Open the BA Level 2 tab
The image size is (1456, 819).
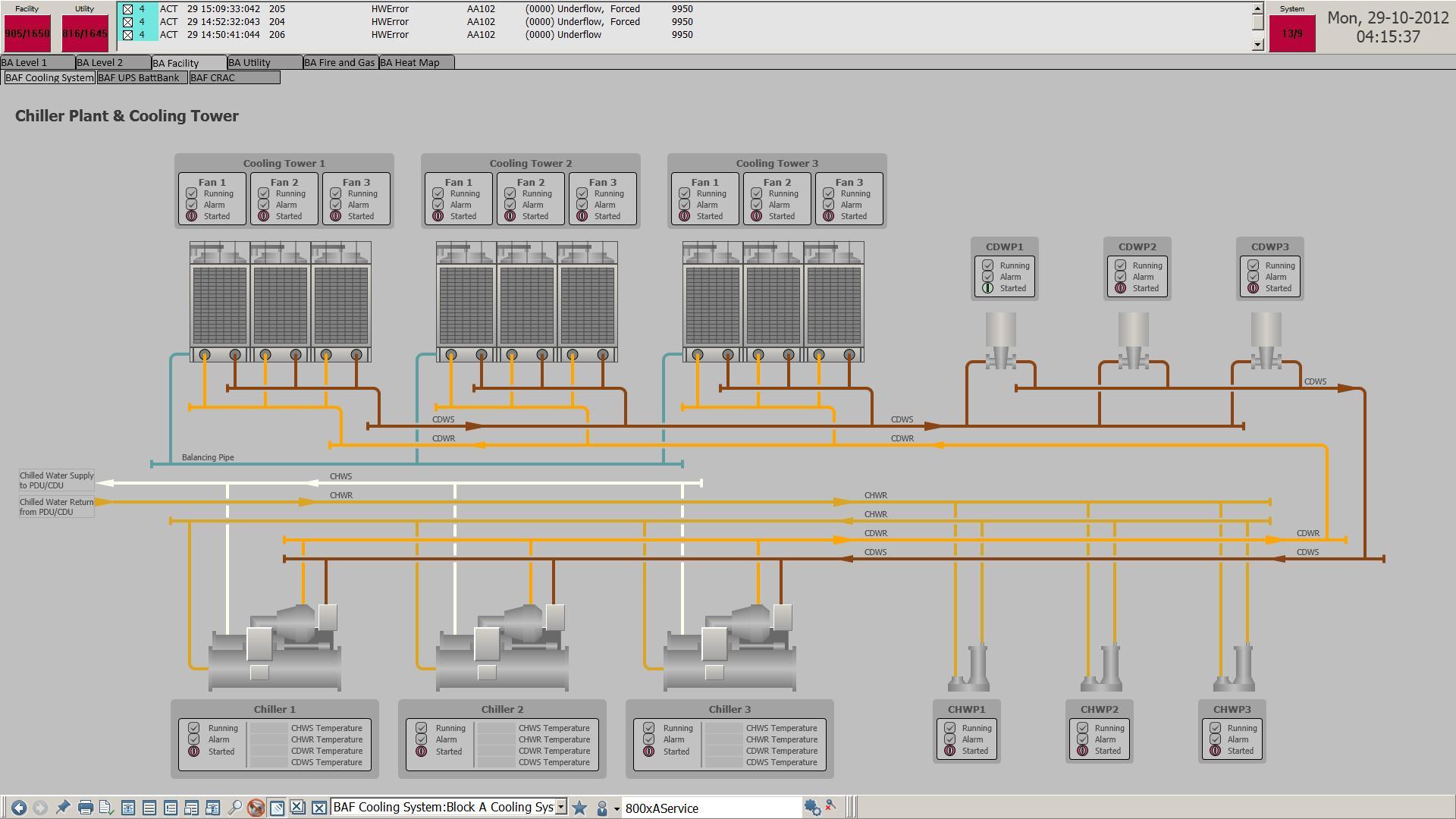point(113,62)
